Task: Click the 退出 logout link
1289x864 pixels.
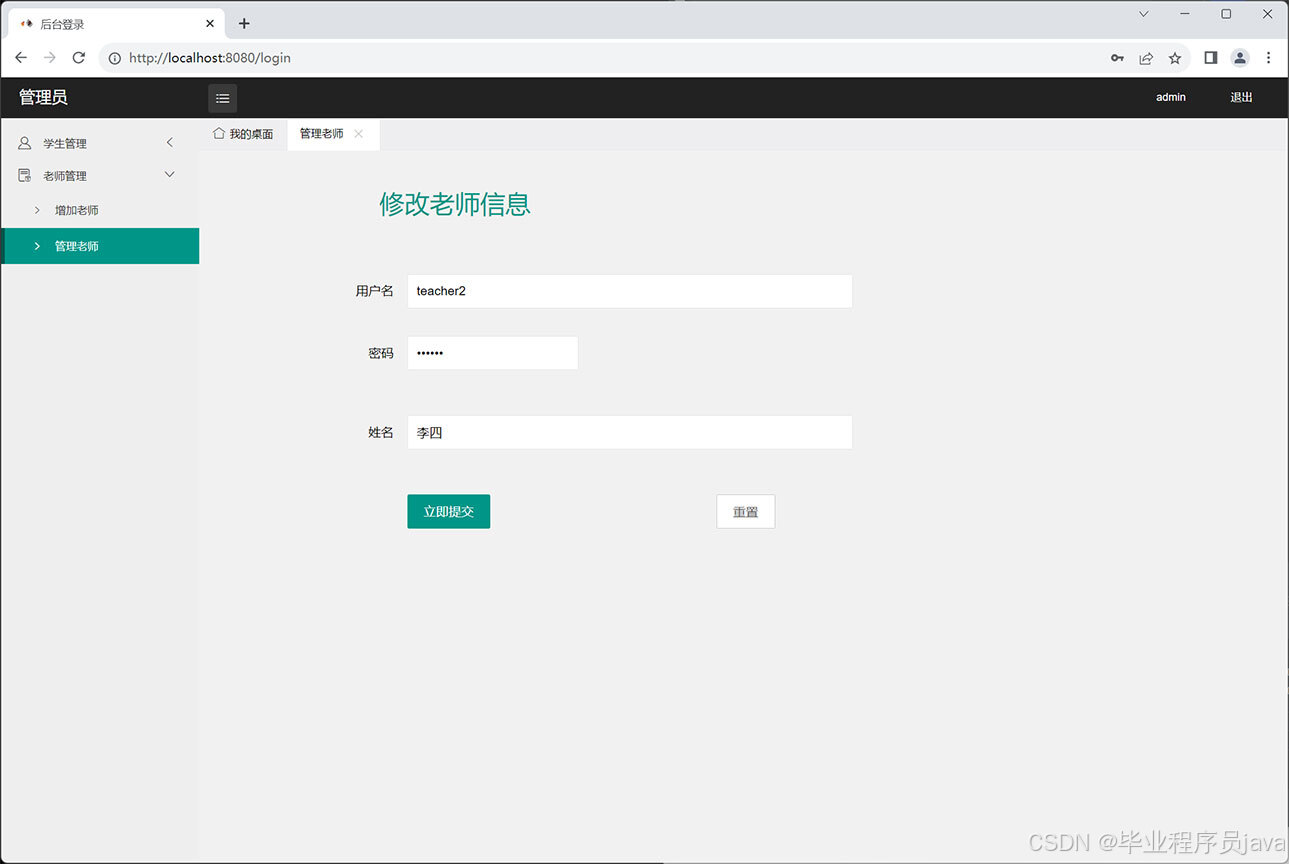Action: coord(1241,97)
